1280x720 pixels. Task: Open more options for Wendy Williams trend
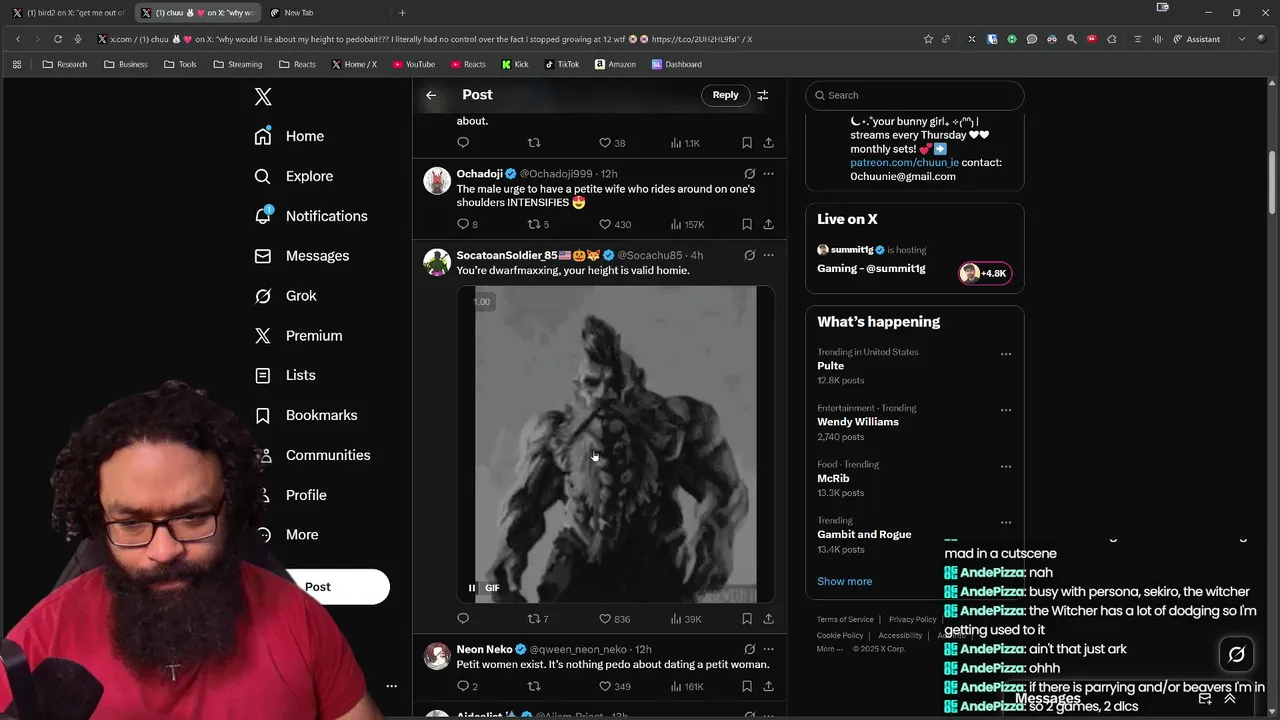coord(1006,410)
